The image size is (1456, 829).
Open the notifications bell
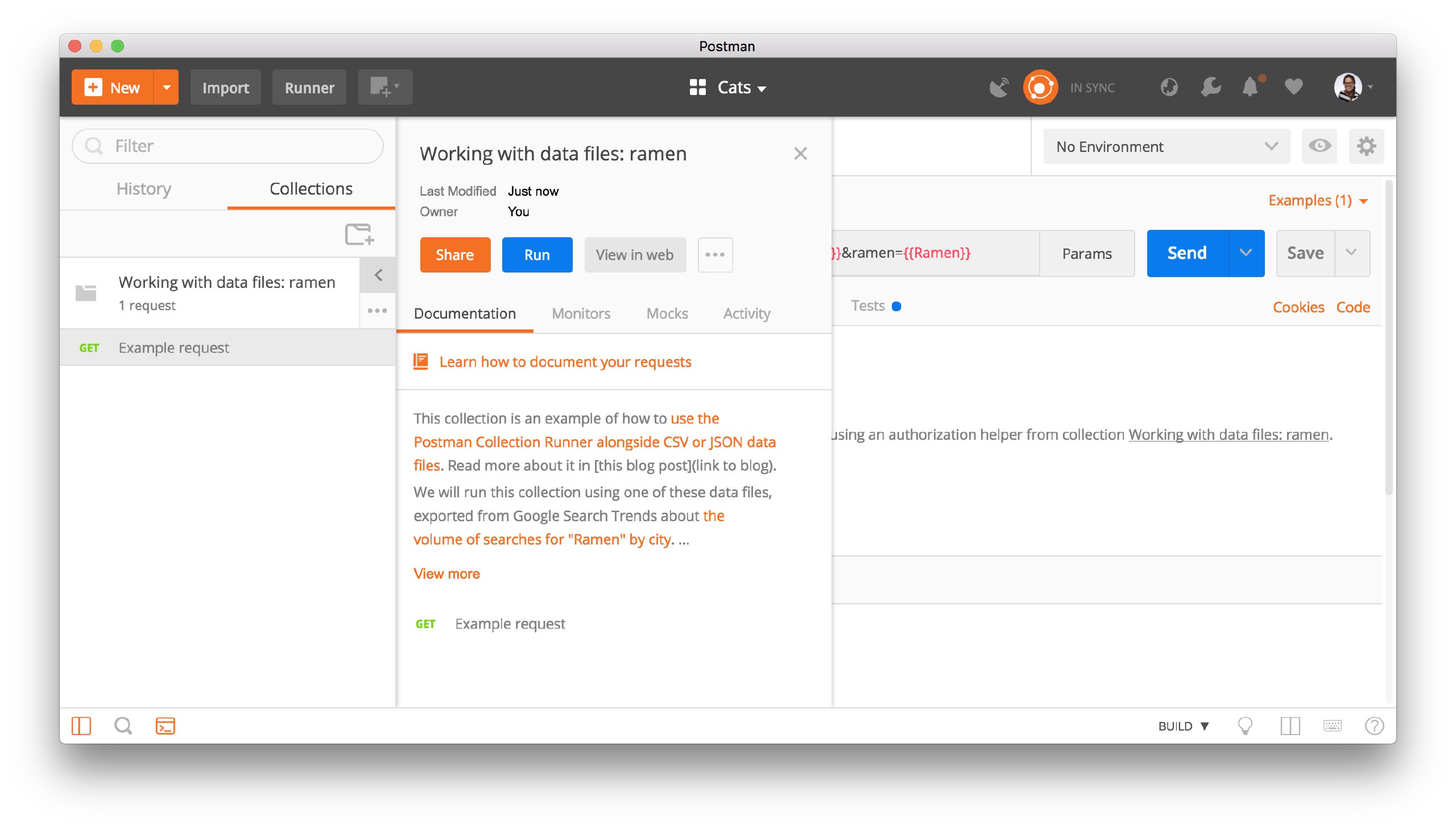[1251, 86]
